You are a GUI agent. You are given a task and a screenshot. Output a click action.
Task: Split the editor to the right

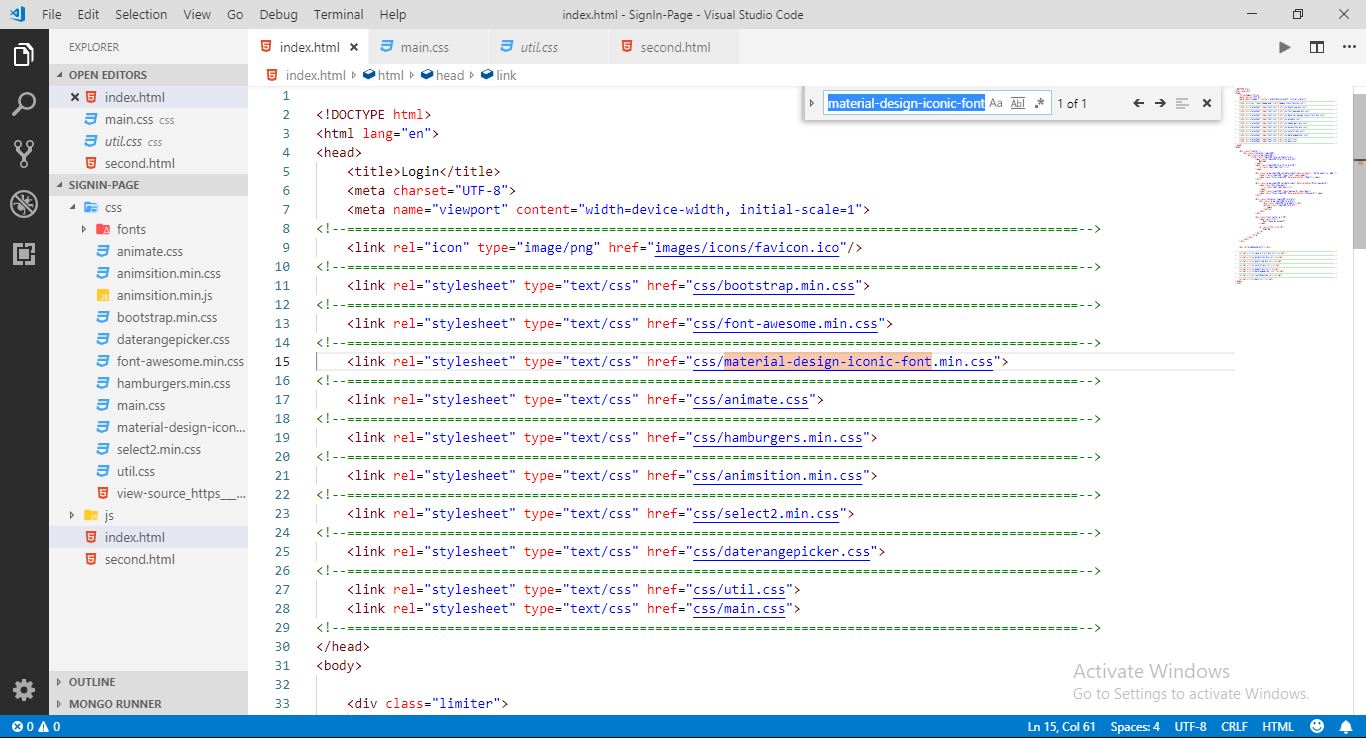tap(1317, 47)
